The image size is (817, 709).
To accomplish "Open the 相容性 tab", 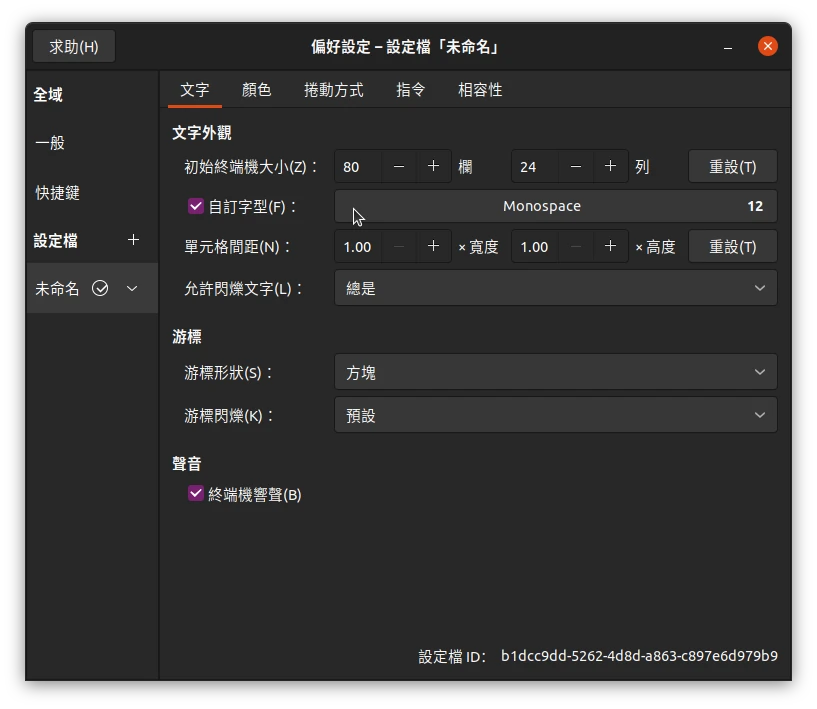I will [480, 90].
